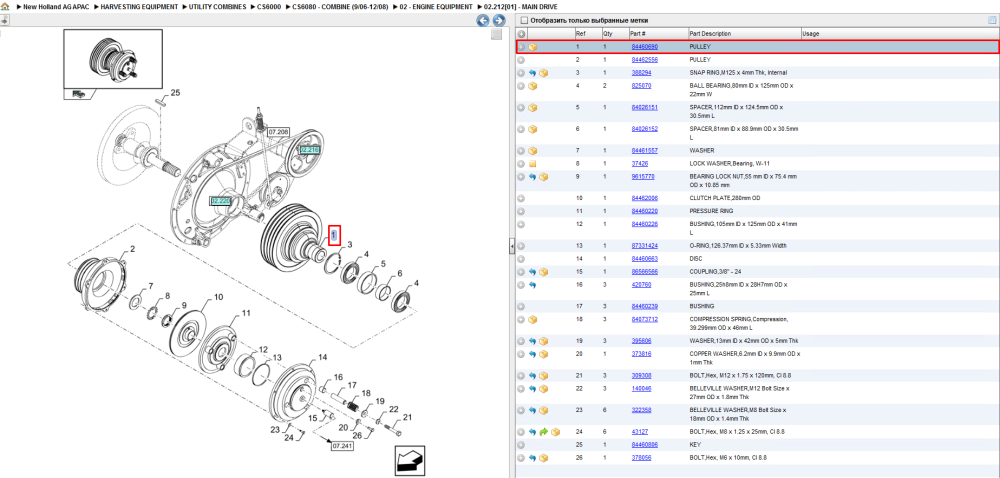
Task: Toggle the grey circle for PULLEY 84462556
Action: click(x=521, y=60)
